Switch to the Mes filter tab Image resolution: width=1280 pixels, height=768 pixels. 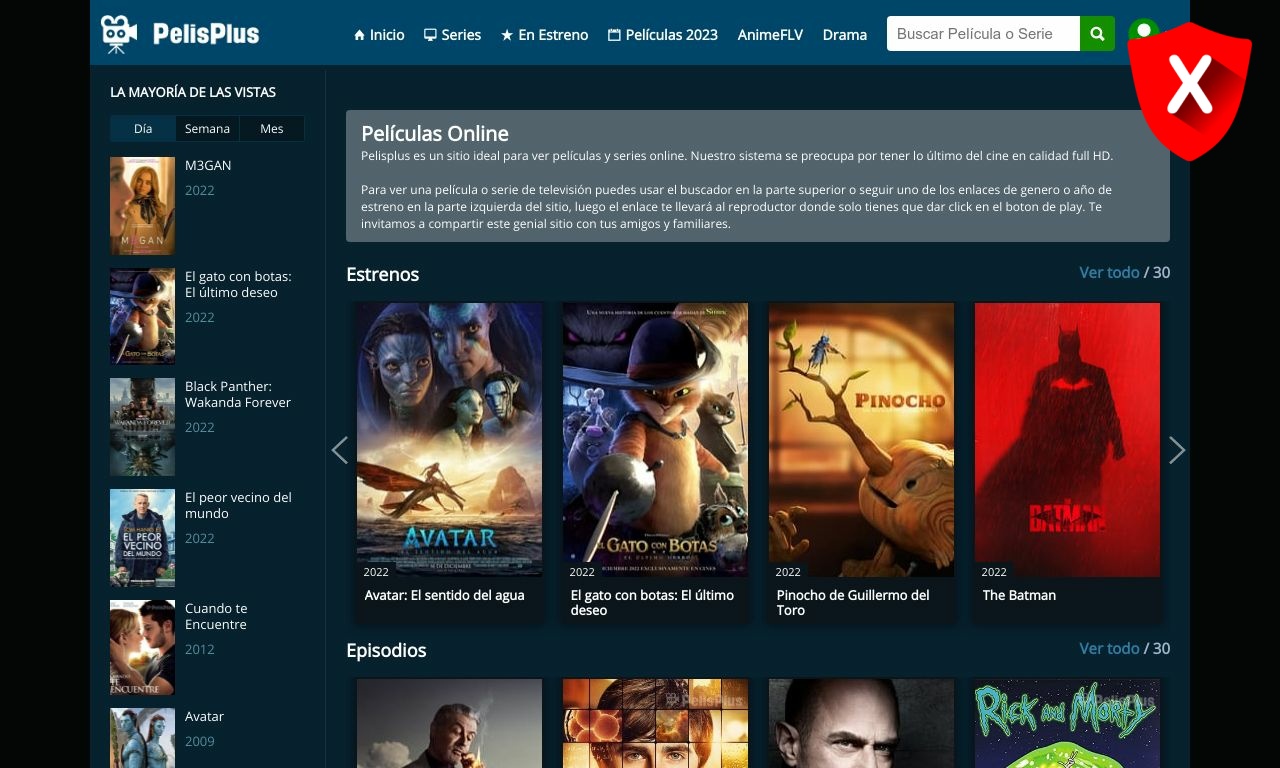coord(271,128)
